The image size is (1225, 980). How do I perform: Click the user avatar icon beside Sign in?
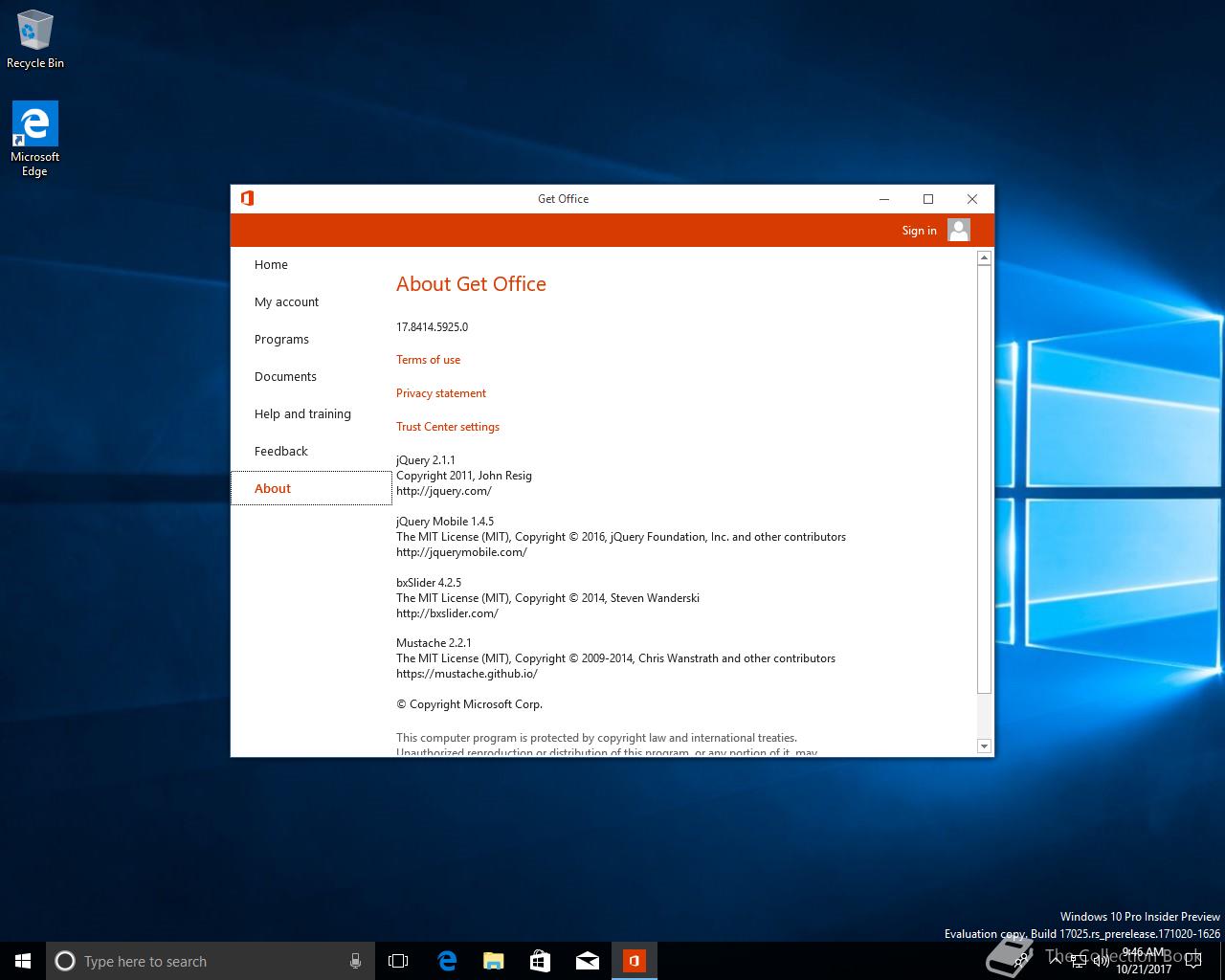[959, 230]
